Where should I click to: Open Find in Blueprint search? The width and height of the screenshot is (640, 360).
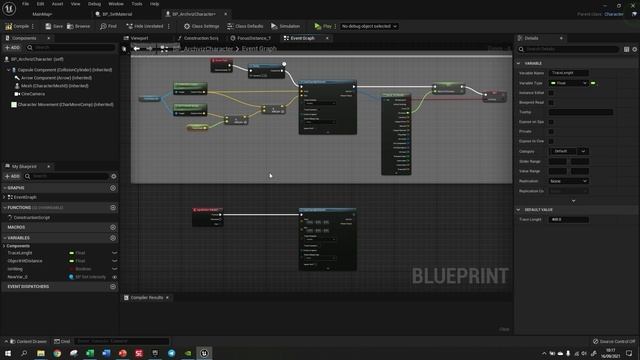[108, 26]
